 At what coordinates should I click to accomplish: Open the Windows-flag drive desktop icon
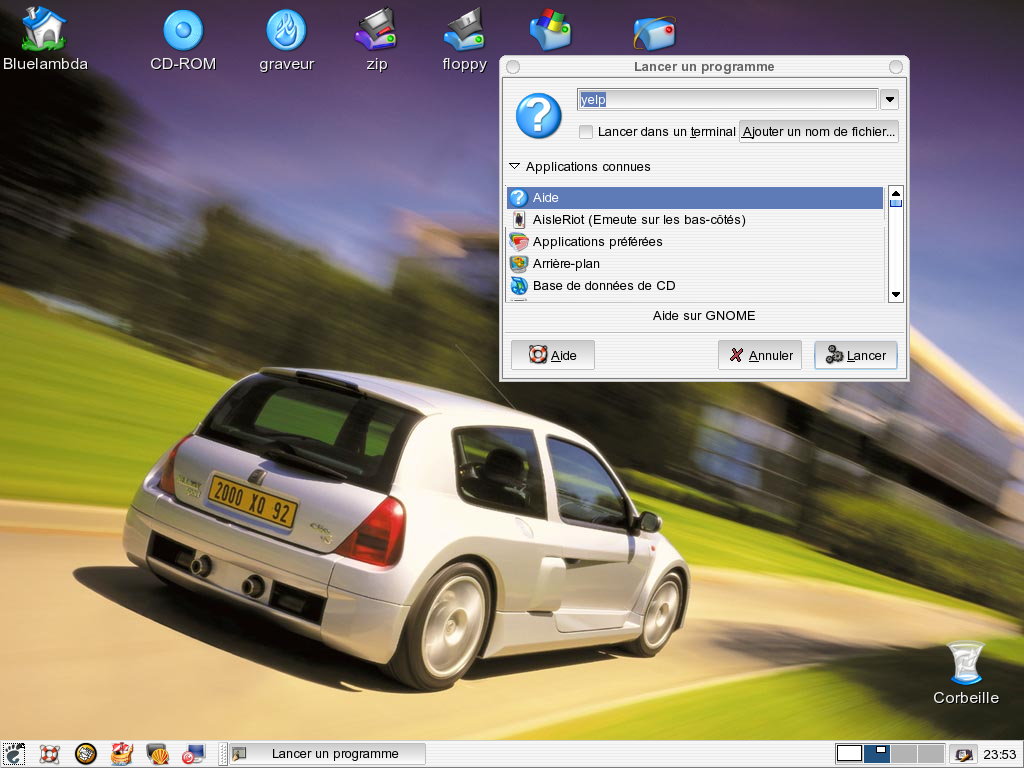pyautogui.click(x=550, y=30)
